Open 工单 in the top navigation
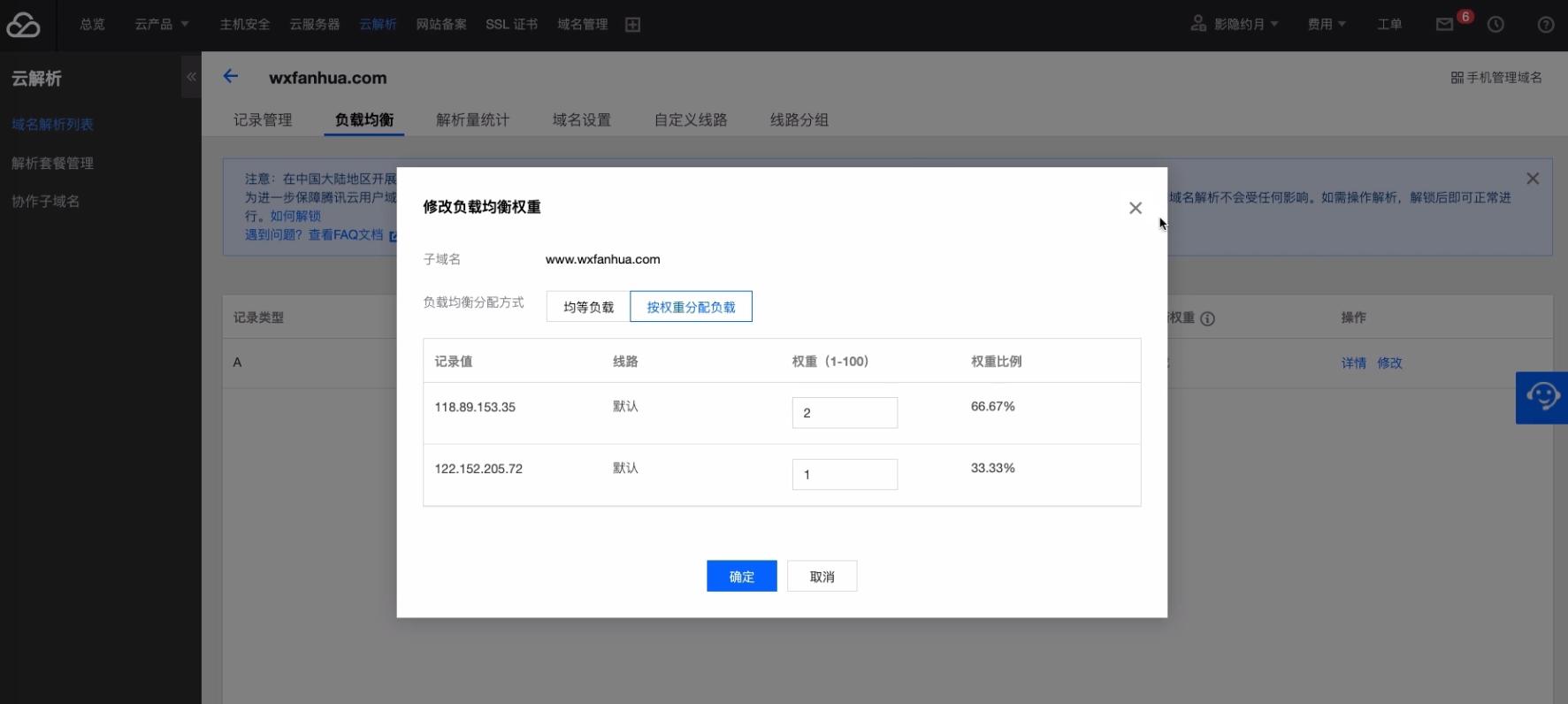1568x704 pixels. [1389, 24]
